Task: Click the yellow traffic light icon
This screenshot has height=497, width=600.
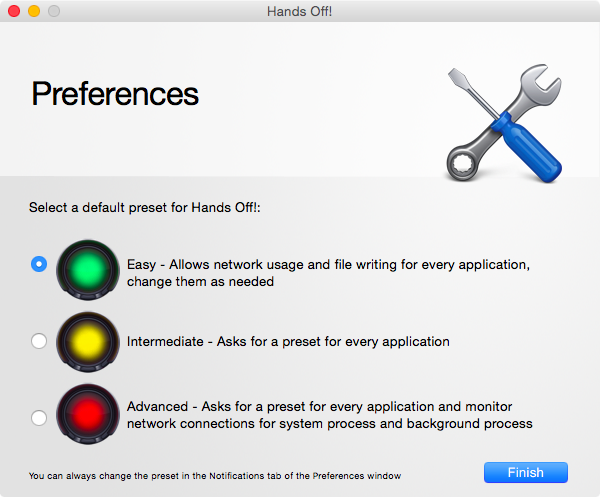Action: (88, 342)
